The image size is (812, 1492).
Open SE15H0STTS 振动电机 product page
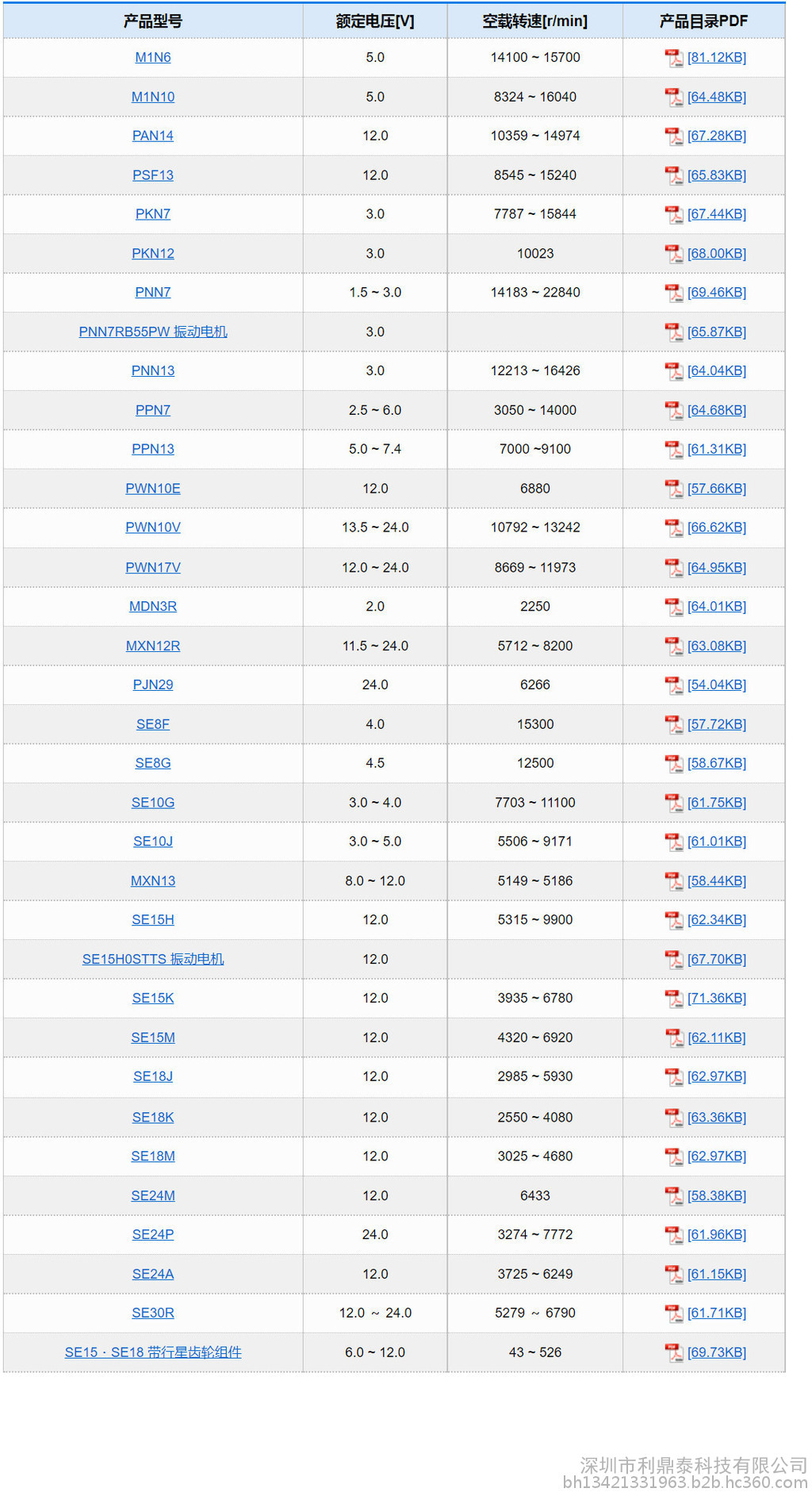[153, 959]
